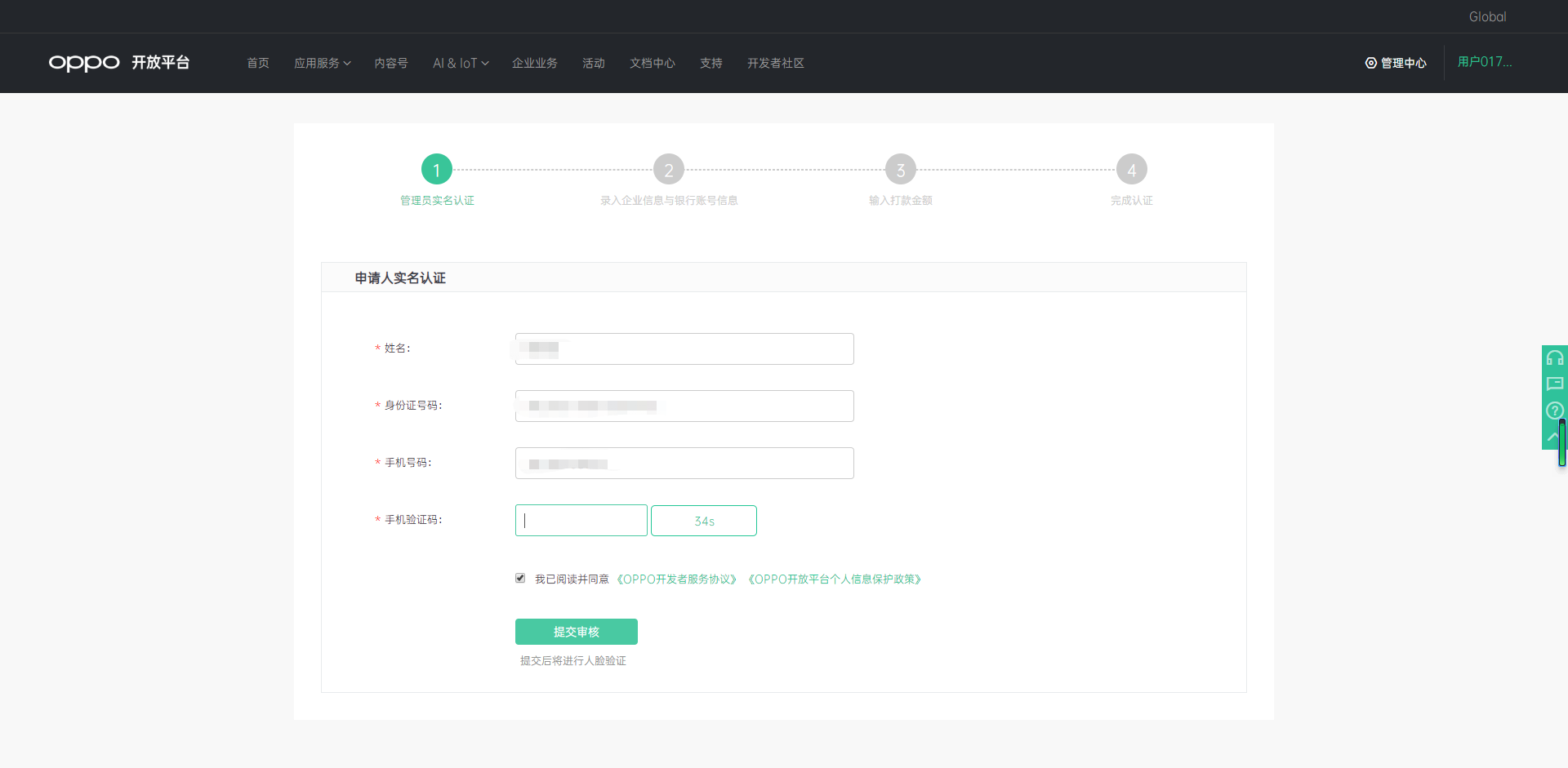
Task: Click the help question mark icon
Action: (x=1555, y=410)
